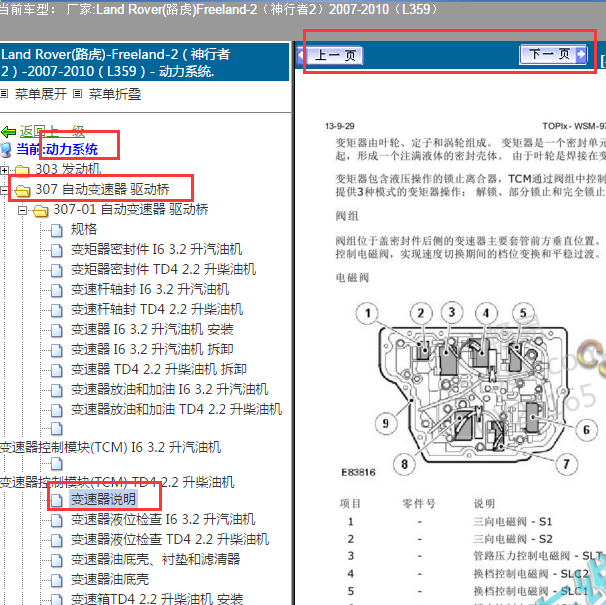Open 变速箱TD4 2.2 升柴油机 安装
This screenshot has height=605, width=606.
point(157,599)
